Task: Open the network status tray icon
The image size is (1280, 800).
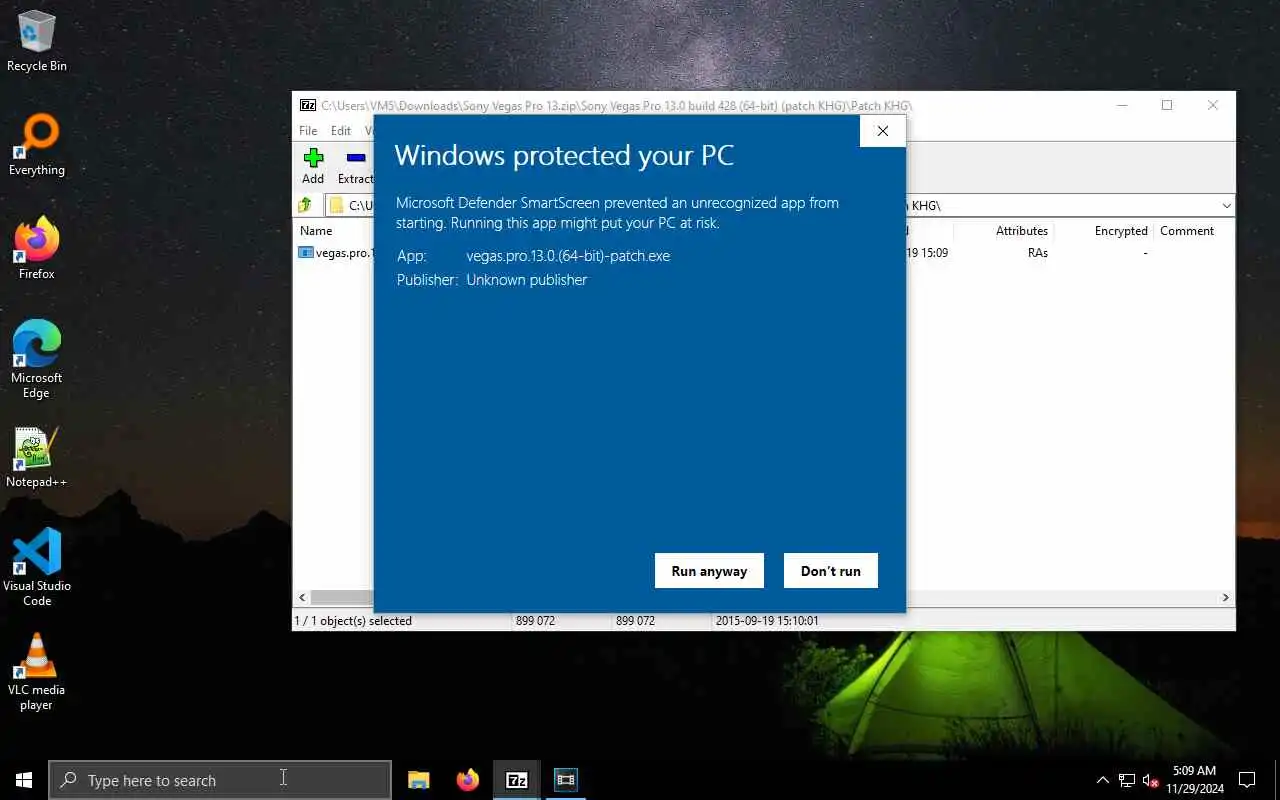Action: (x=1127, y=780)
